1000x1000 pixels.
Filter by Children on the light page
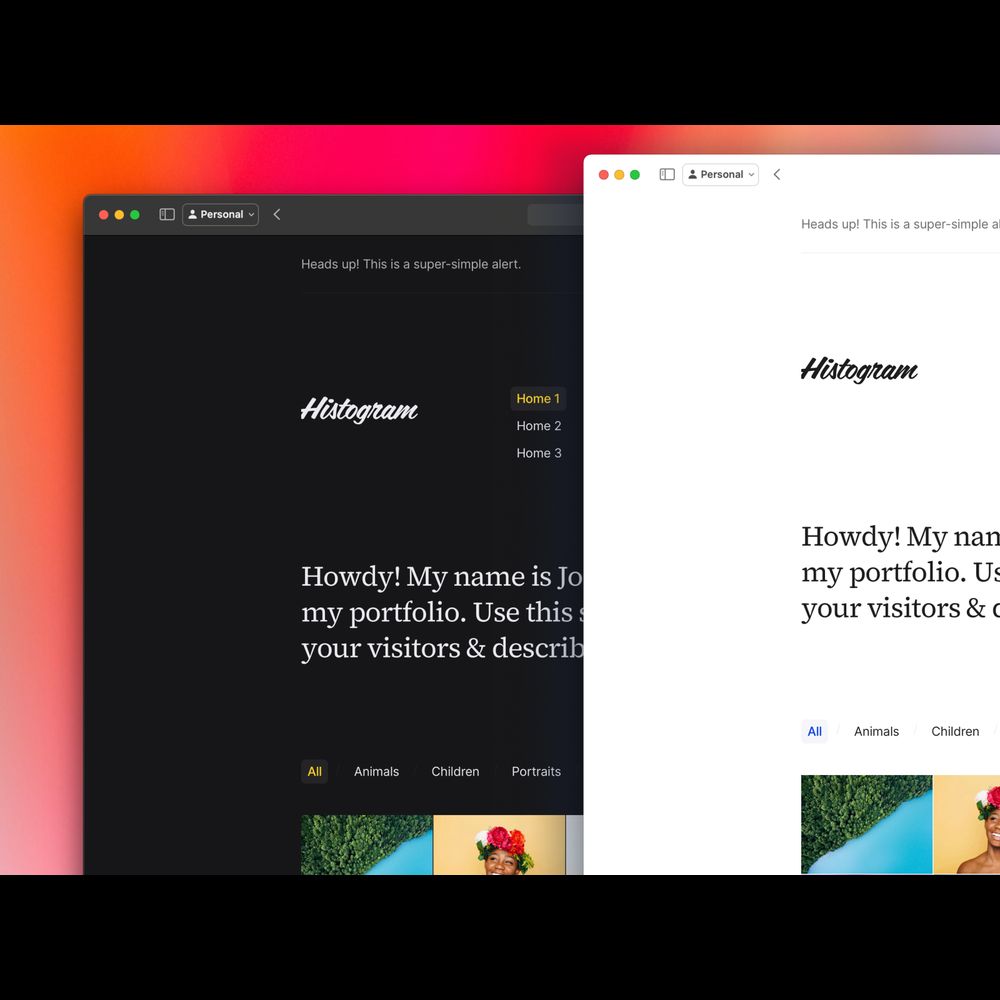[x=955, y=731]
